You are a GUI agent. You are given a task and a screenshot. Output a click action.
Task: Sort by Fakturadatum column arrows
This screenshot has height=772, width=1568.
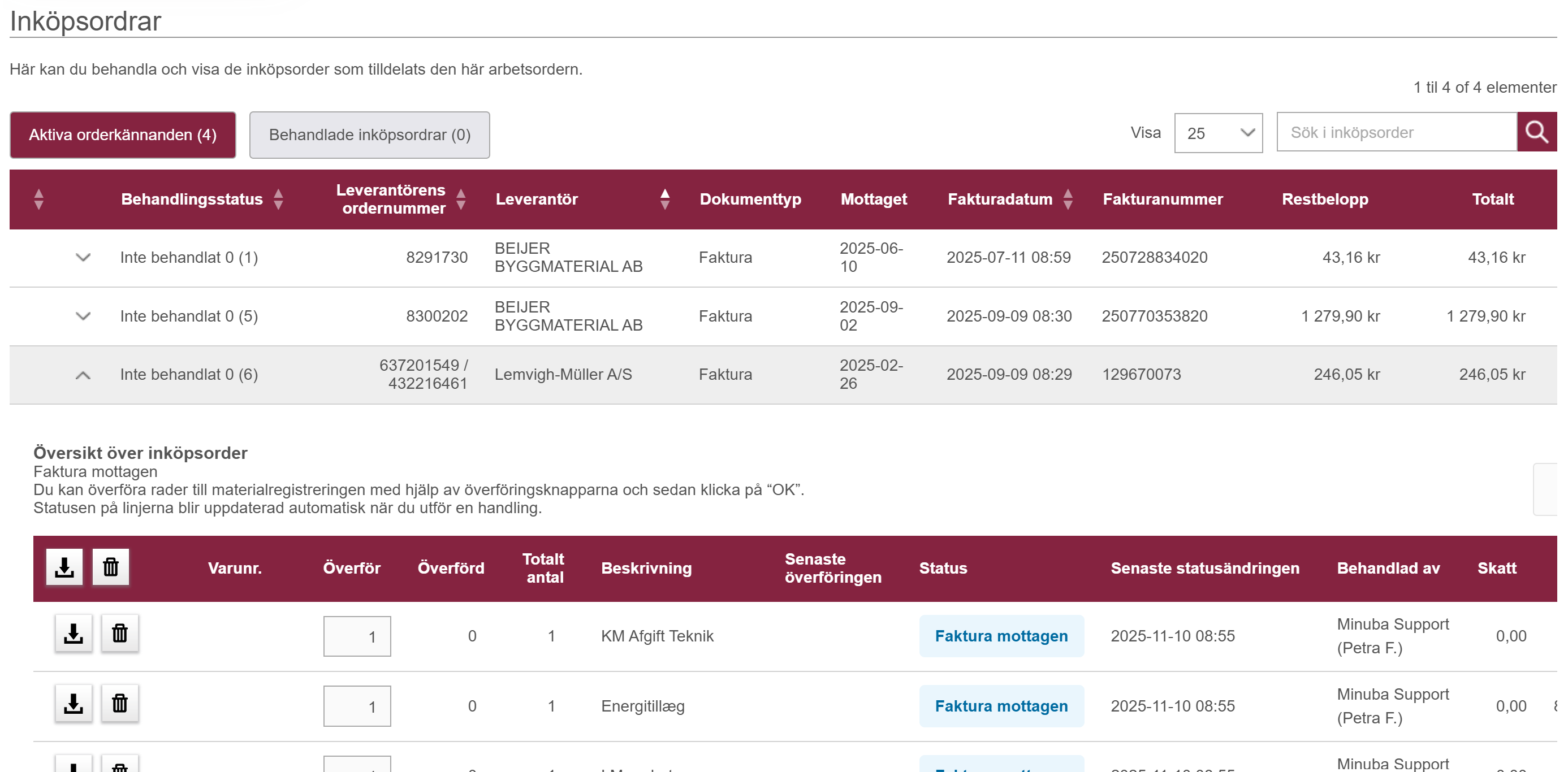click(1068, 199)
